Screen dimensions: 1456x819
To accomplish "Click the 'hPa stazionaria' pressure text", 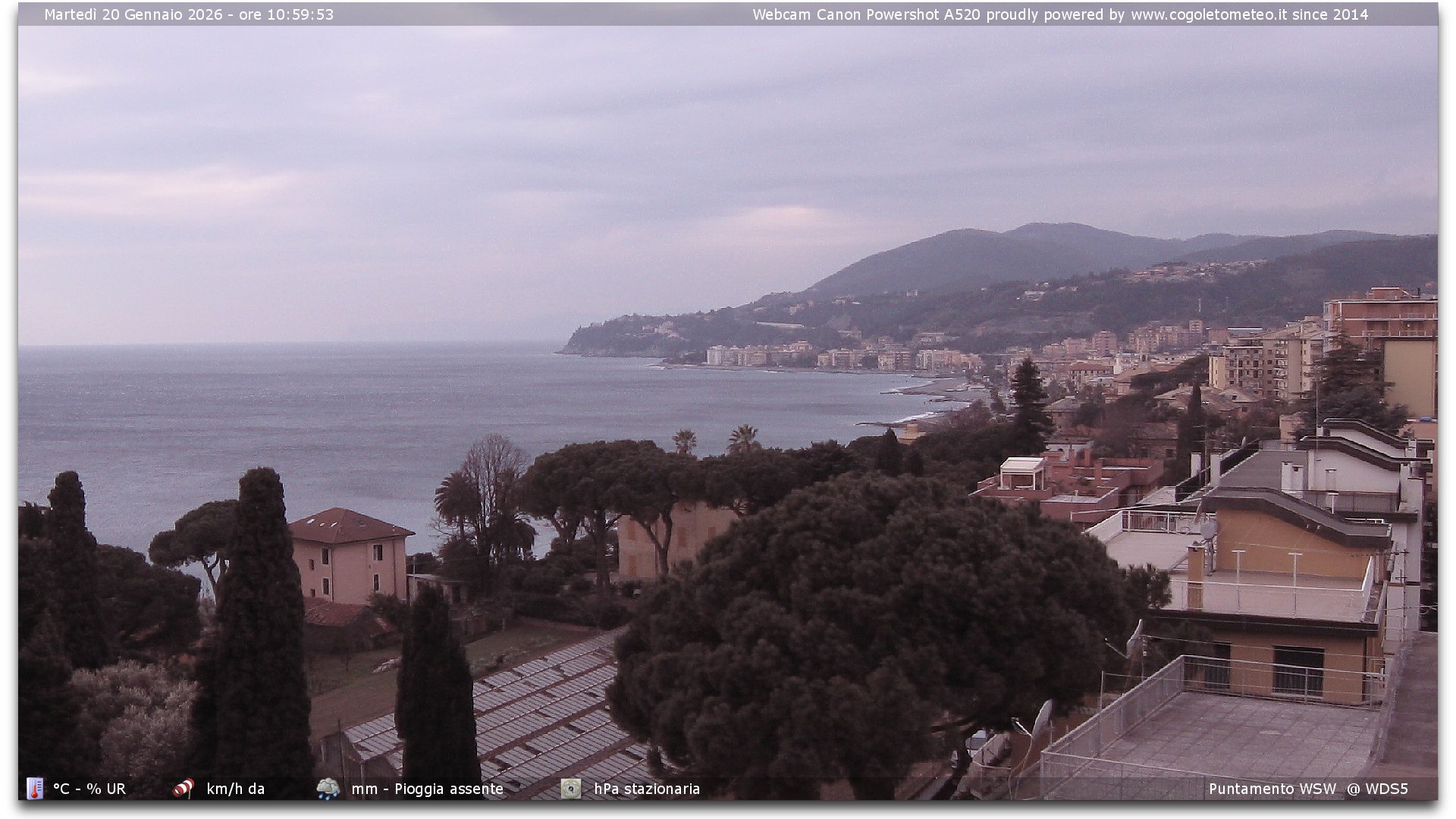I will tap(647, 789).
